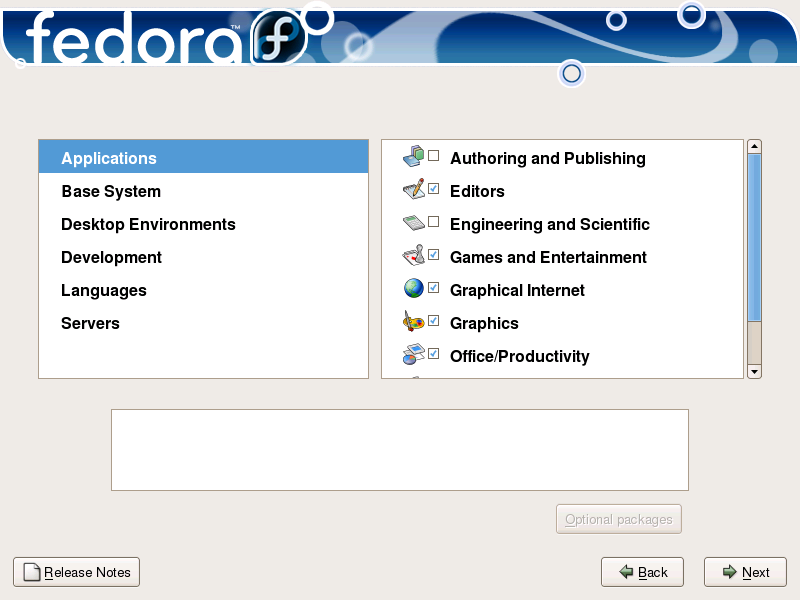The height and width of the screenshot is (600, 800).
Task: Uncheck the Graphics checkbox
Action: coord(434,320)
